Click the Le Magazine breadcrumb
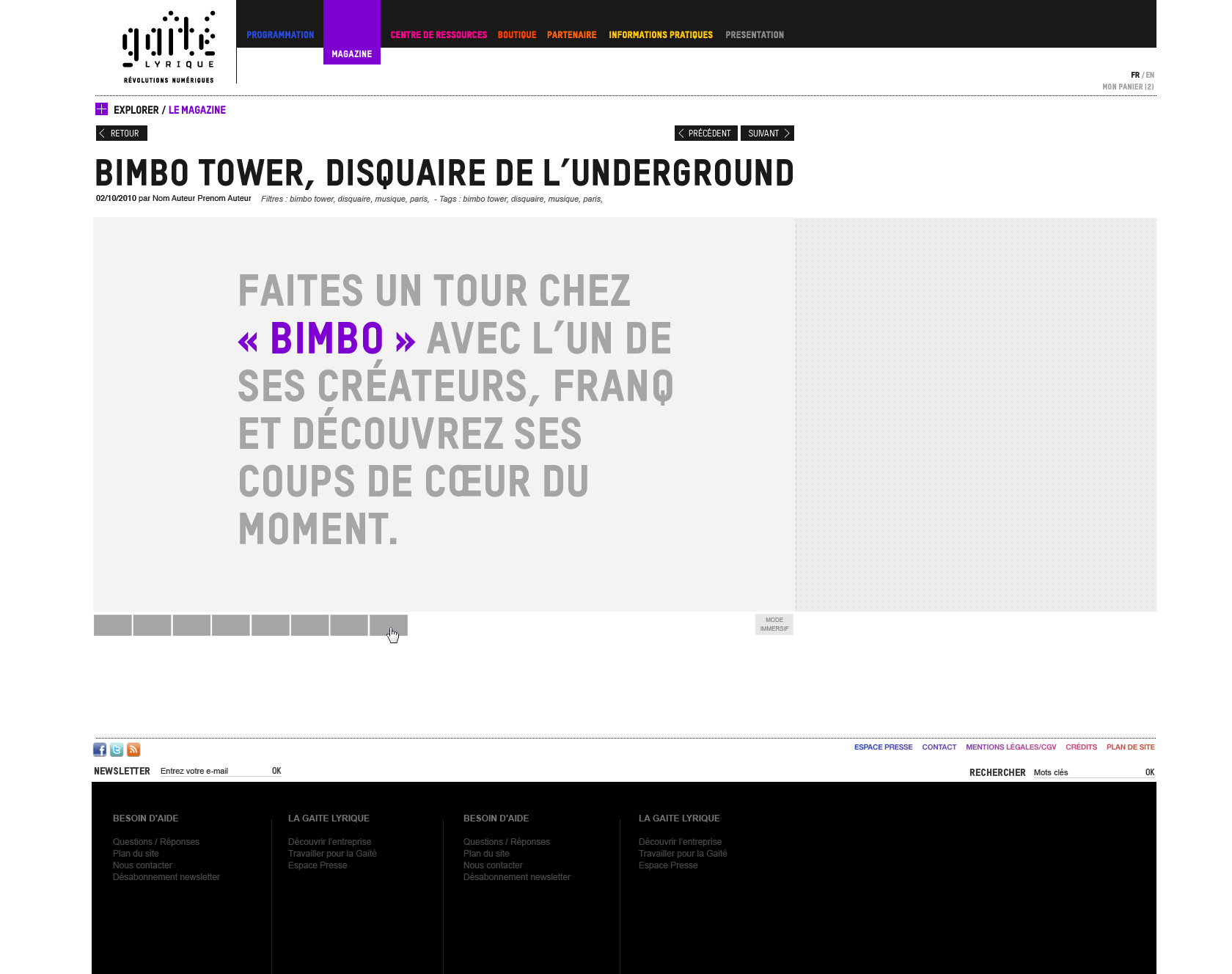Screen dimensions: 1232x974 pos(197,110)
